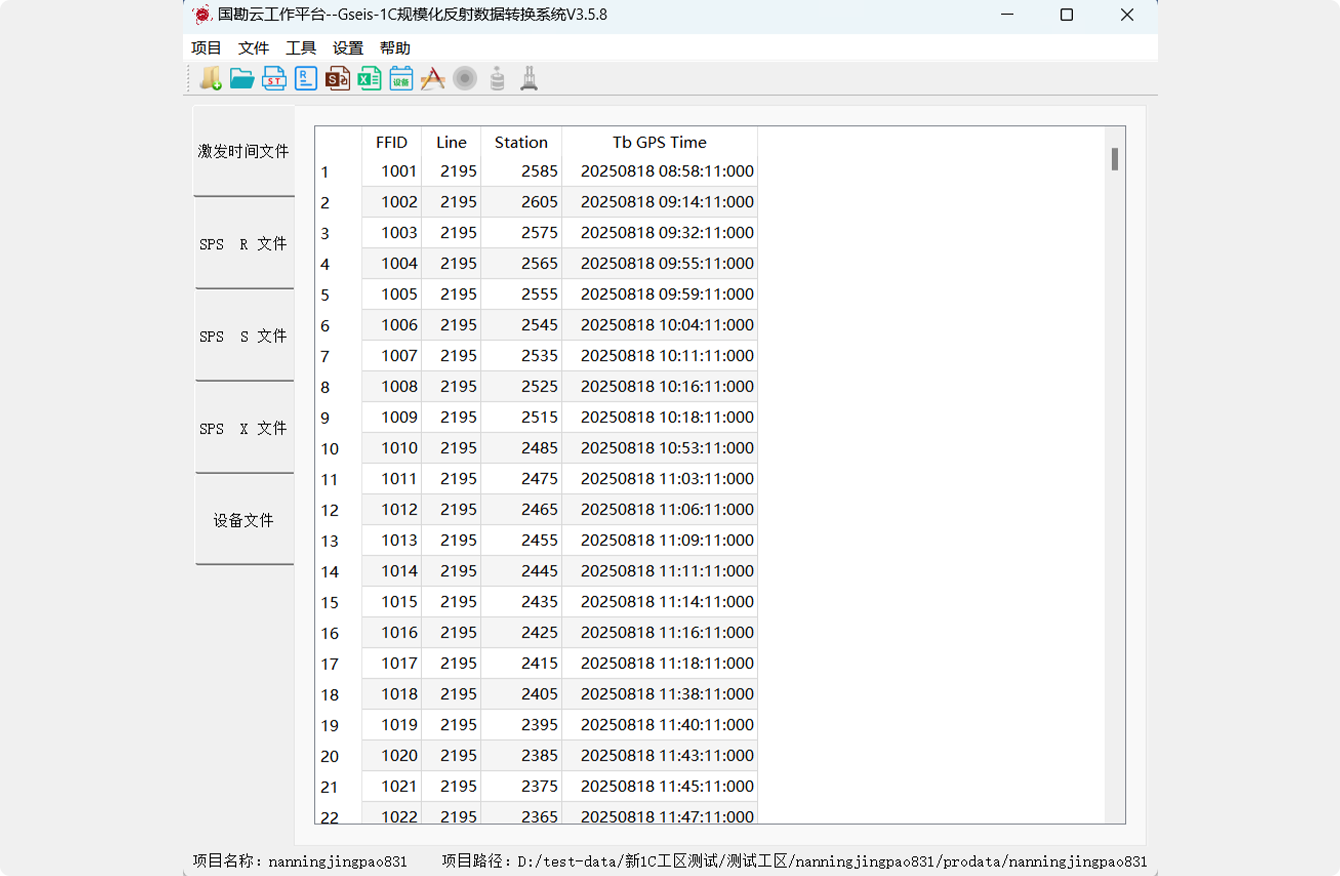Click the new project folder icon
Viewport: 1340px width, 876px height.
click(210, 78)
